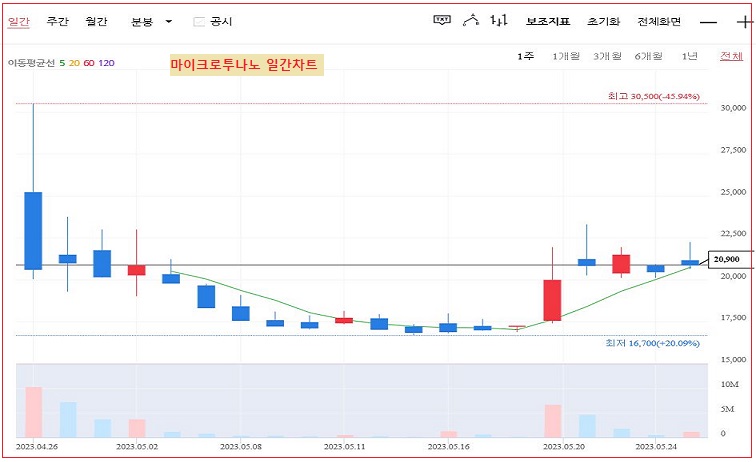Click the 최저 16,700 low price label
The image size is (756, 462).
click(x=652, y=343)
